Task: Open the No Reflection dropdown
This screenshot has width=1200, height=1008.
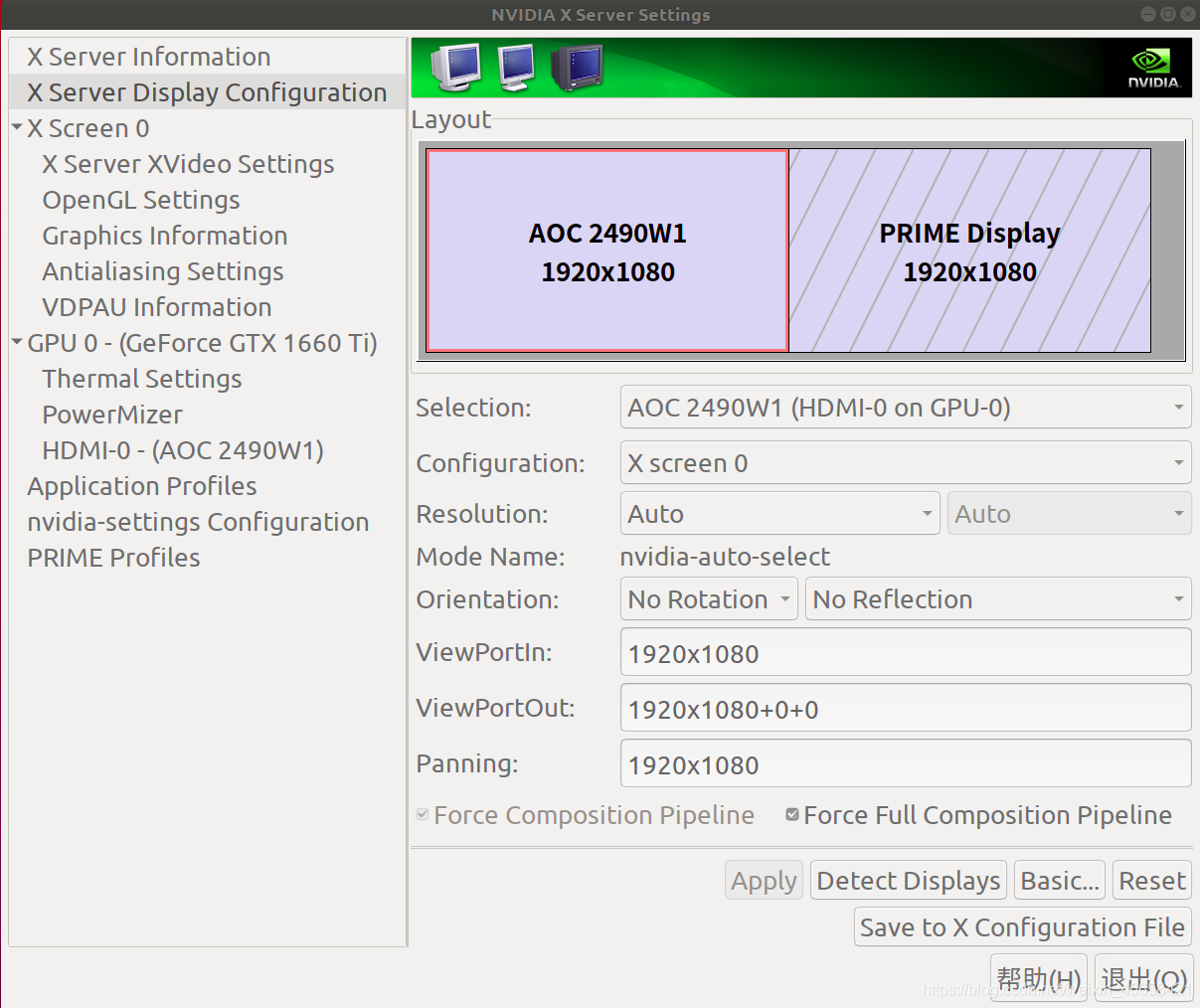Action: point(998,599)
